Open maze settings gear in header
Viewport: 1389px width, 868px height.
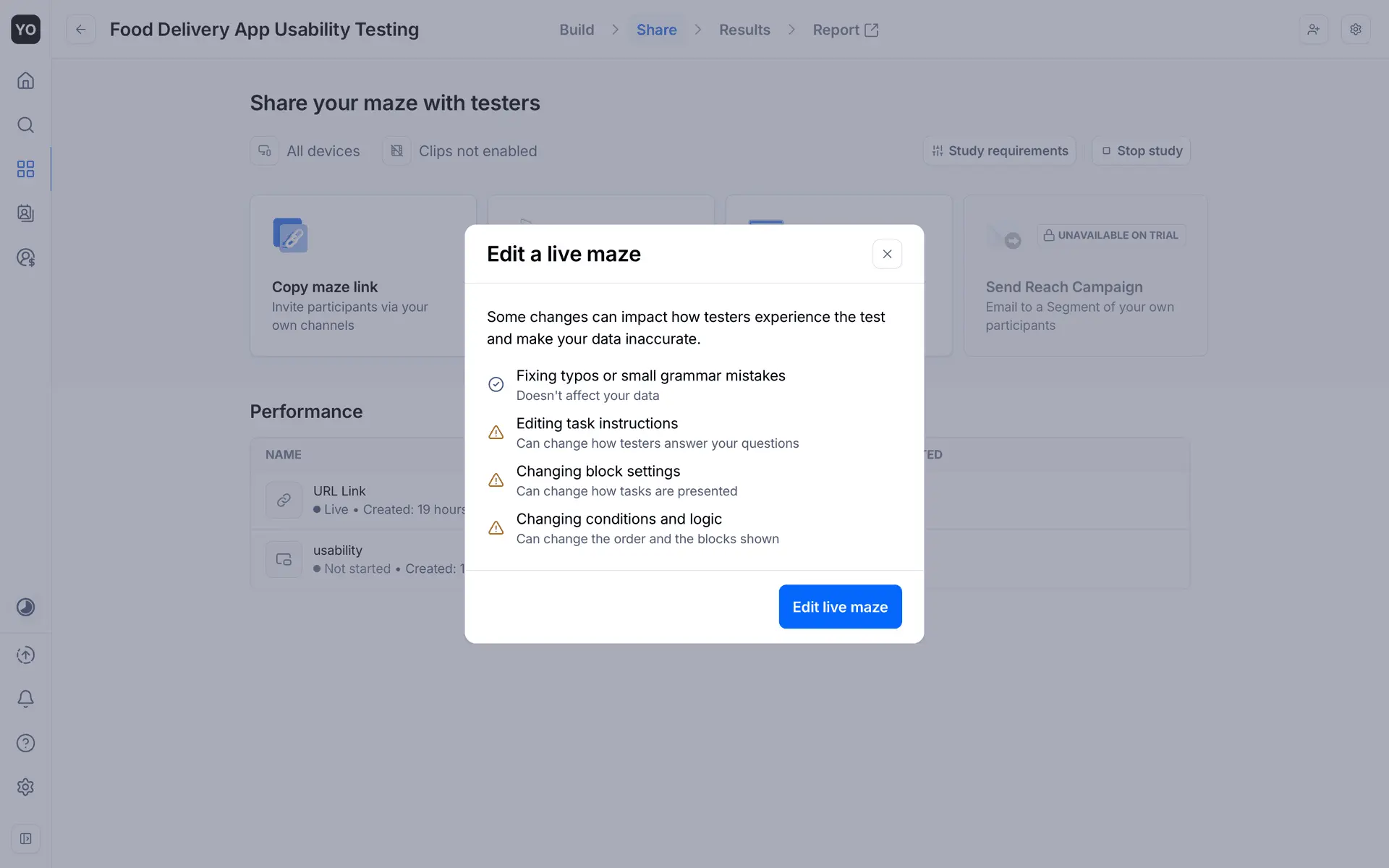point(1355,30)
